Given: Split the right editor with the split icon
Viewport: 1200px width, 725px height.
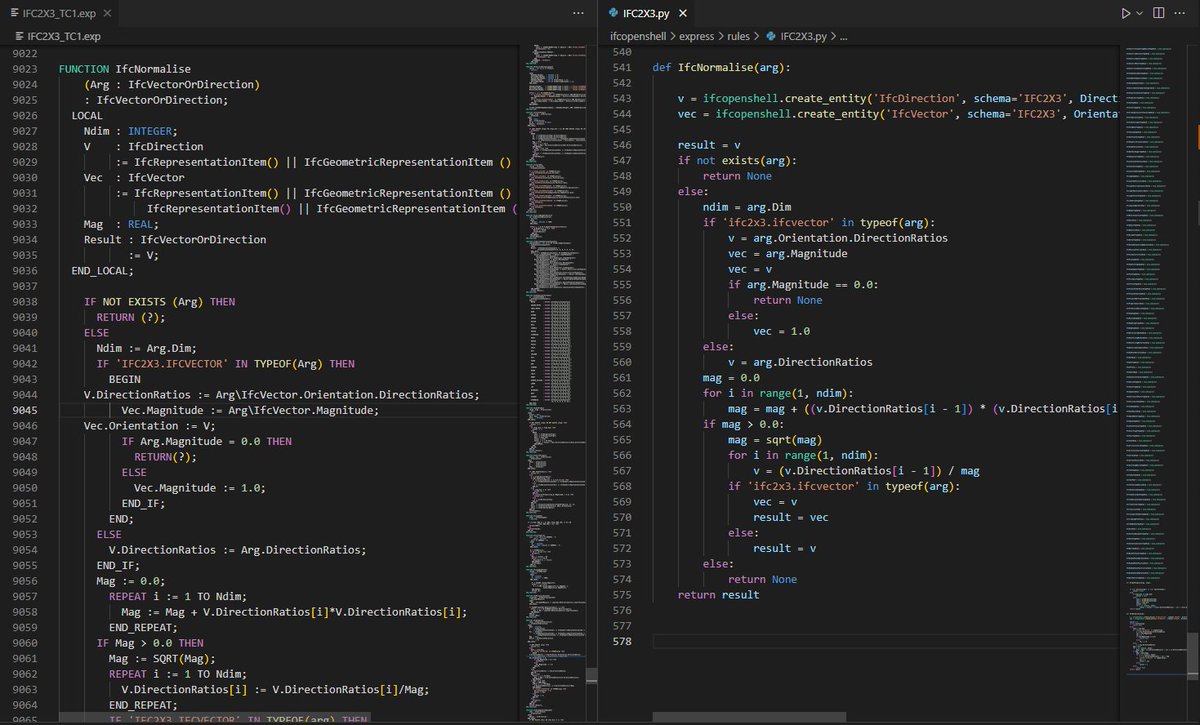Looking at the screenshot, I should click(x=1159, y=13).
